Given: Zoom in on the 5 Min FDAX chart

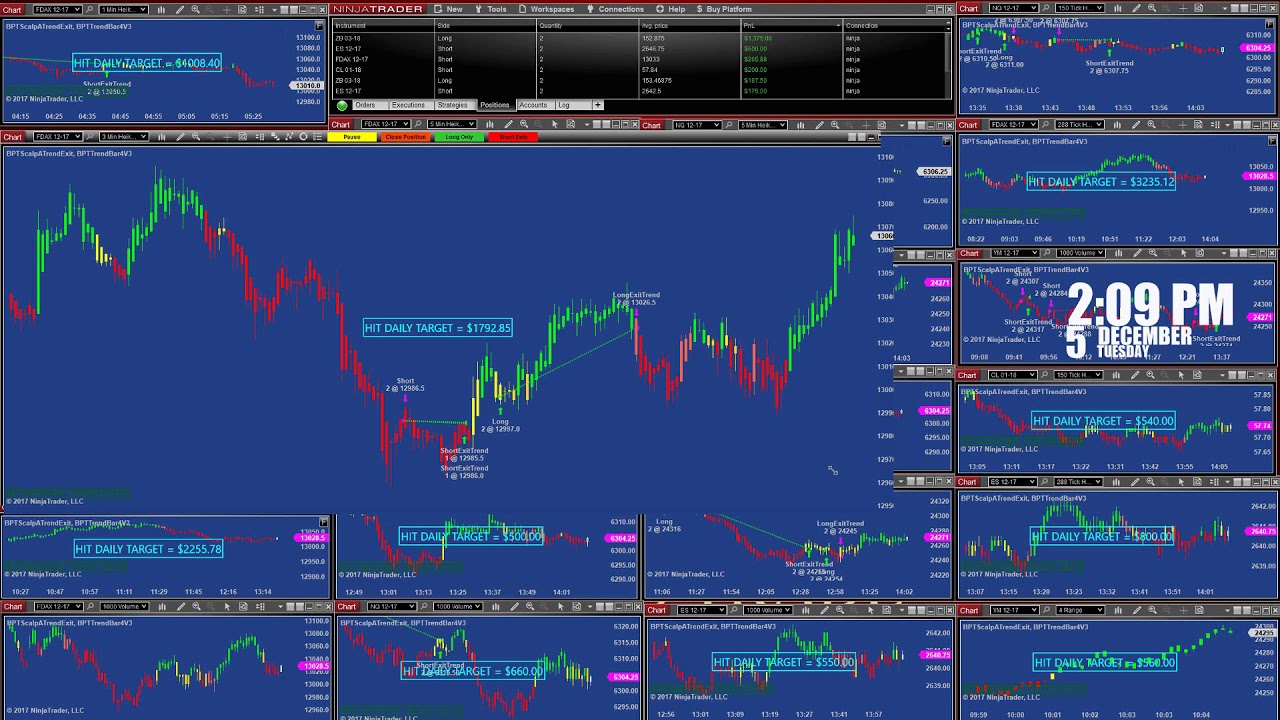Looking at the screenshot, I should point(523,124).
